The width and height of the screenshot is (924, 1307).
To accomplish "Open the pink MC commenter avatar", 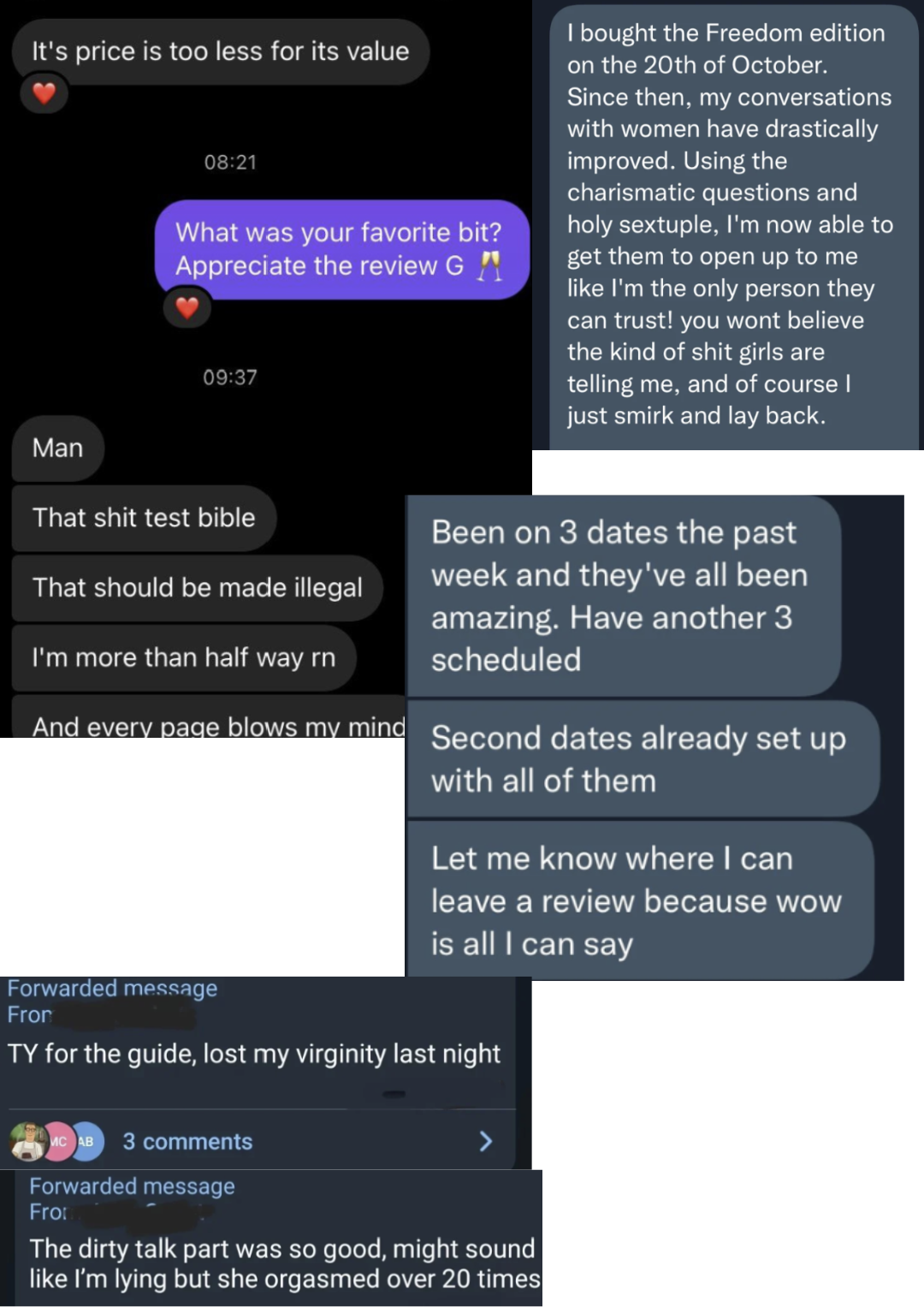I will pos(58,1141).
